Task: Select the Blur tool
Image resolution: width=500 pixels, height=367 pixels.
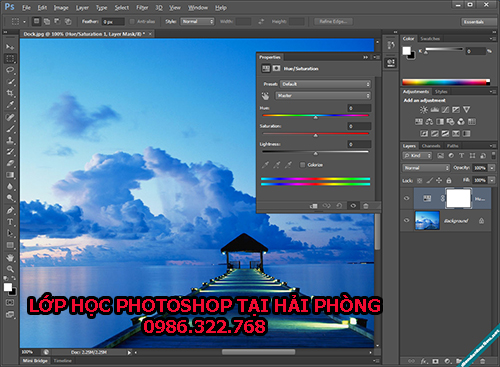Action: (x=10, y=186)
